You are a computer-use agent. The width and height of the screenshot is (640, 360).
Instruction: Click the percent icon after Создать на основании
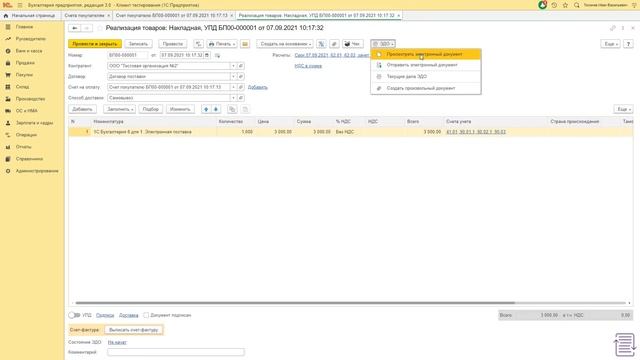(x=321, y=44)
